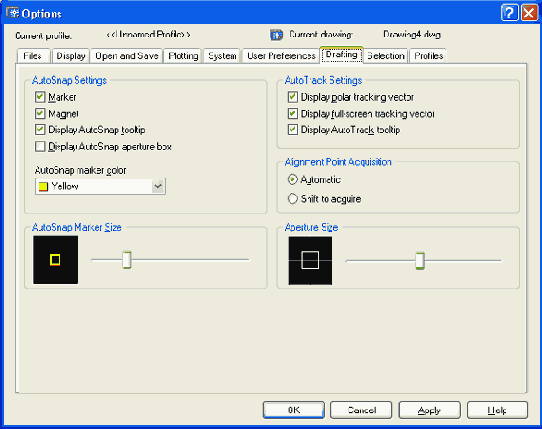Image resolution: width=542 pixels, height=429 pixels.
Task: Click the AutoSnap marker size preview
Action: click(56, 260)
